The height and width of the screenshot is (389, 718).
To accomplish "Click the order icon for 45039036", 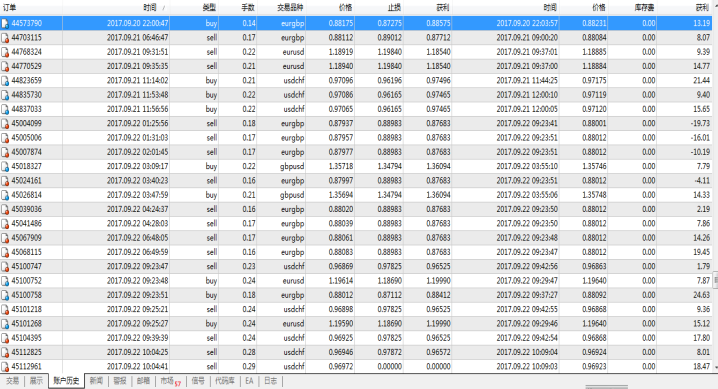I will [x=5, y=209].
